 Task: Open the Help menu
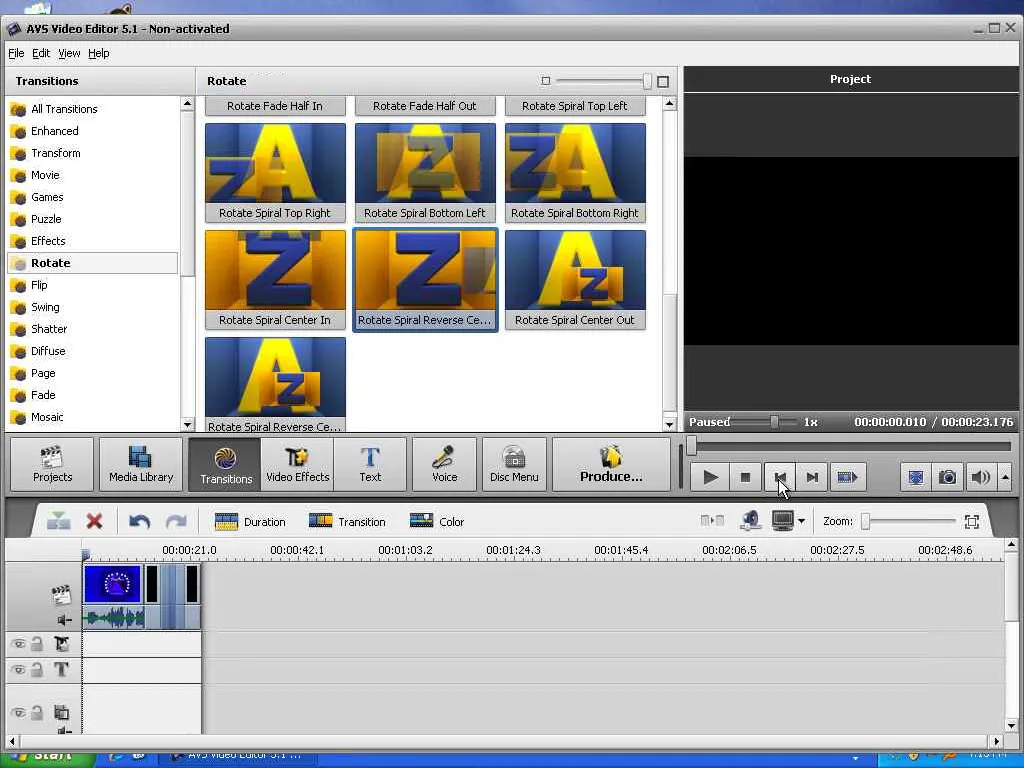[x=99, y=53]
